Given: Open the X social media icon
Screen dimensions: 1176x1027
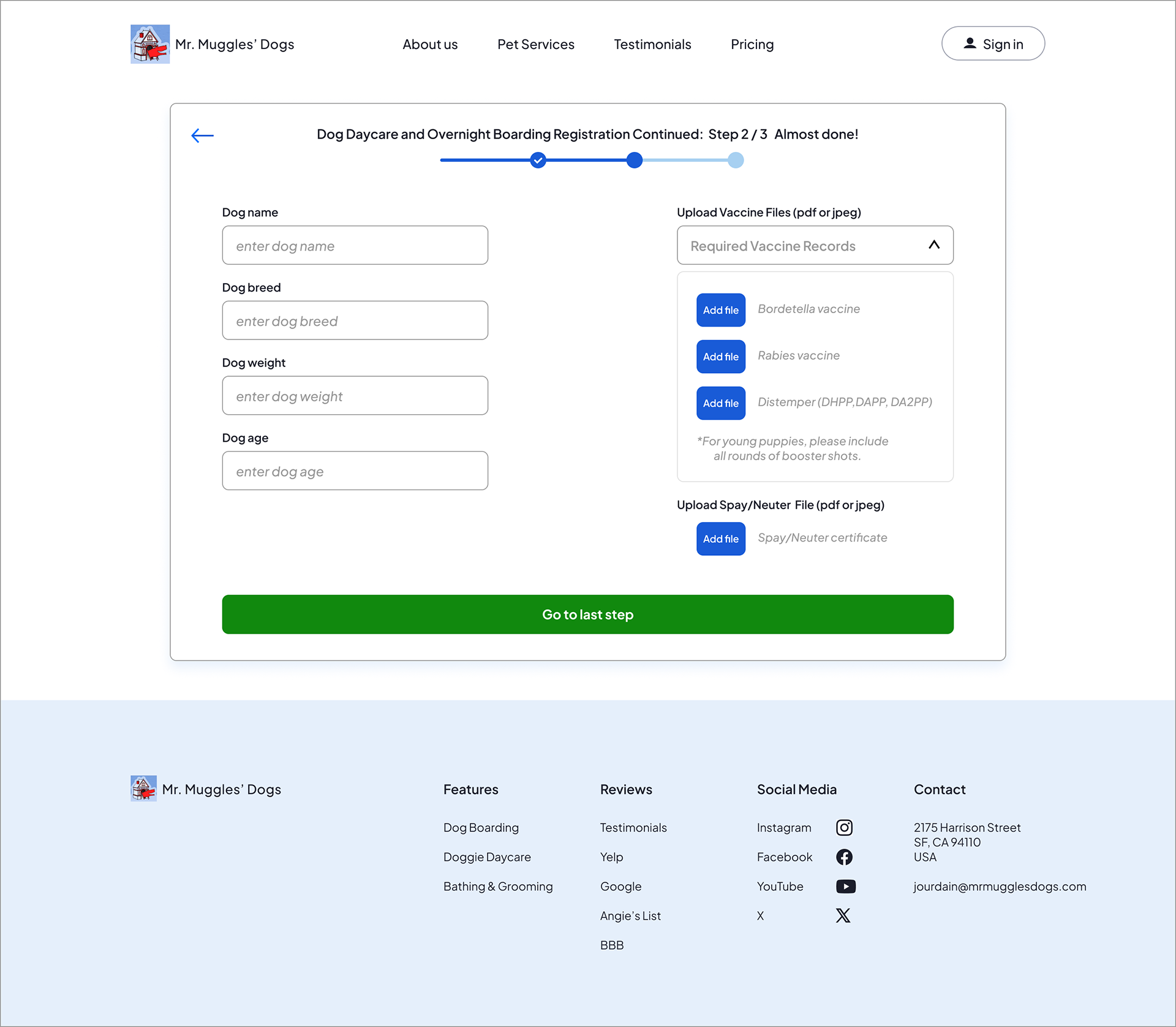Looking at the screenshot, I should pyautogui.click(x=843, y=915).
